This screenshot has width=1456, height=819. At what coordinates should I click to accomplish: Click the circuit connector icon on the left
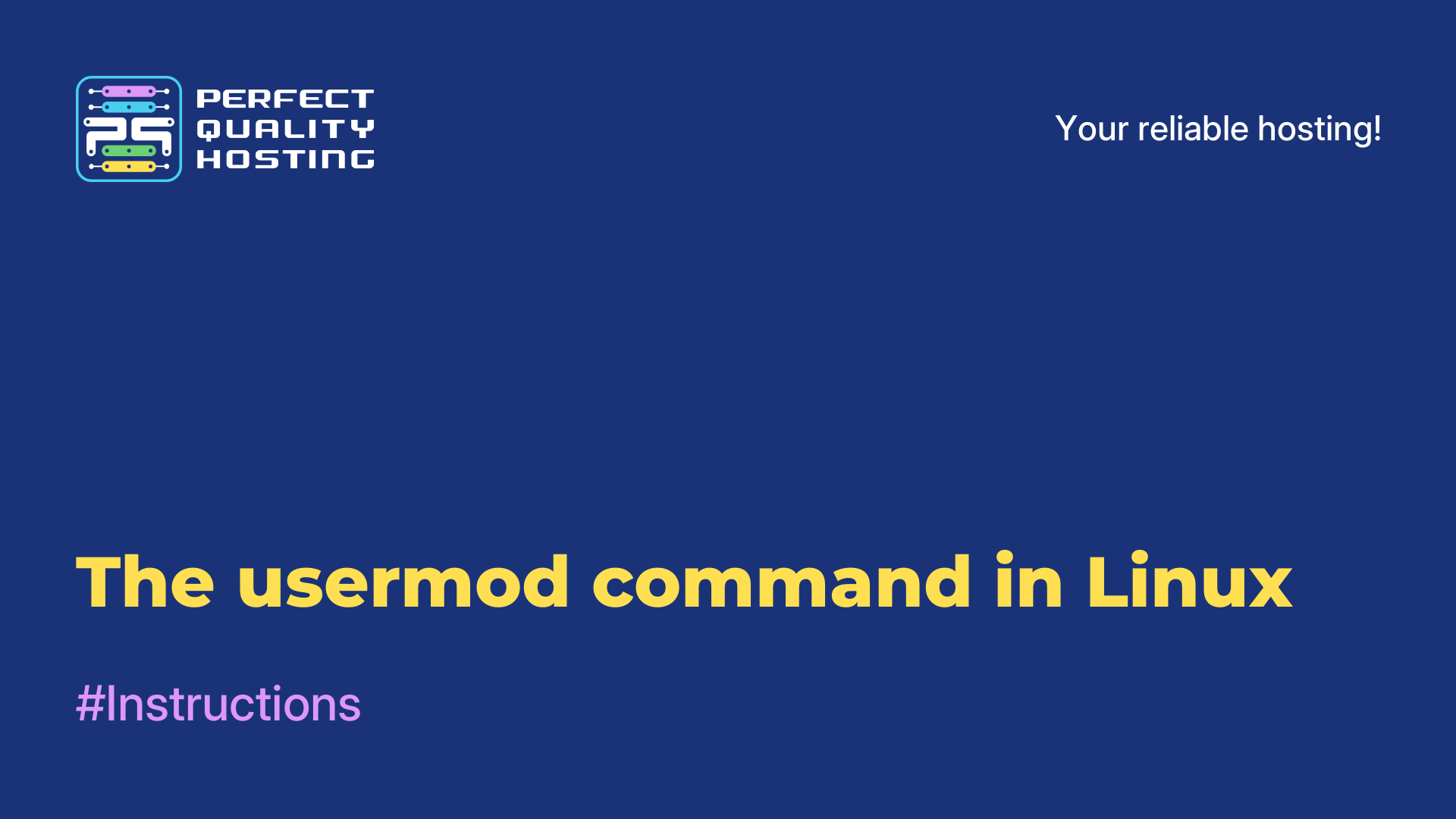click(x=128, y=128)
